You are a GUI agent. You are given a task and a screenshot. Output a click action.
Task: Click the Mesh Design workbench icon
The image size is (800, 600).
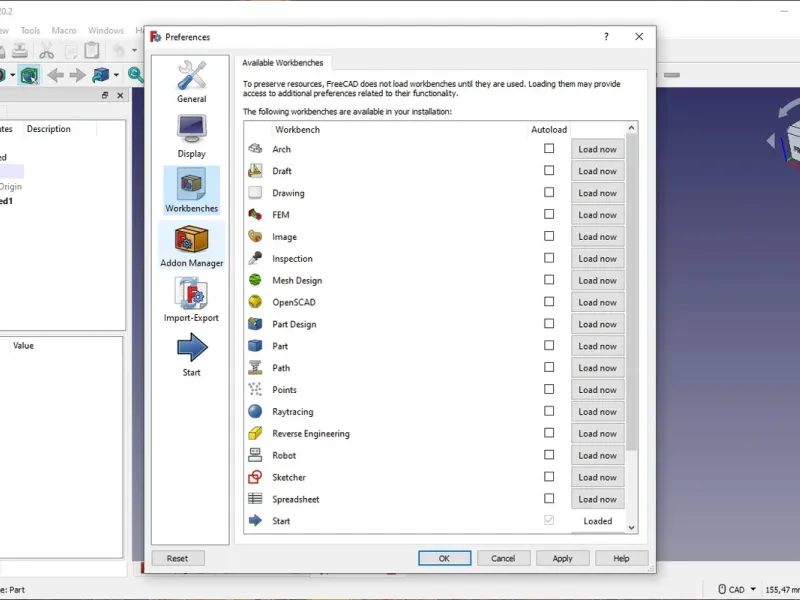pos(255,280)
